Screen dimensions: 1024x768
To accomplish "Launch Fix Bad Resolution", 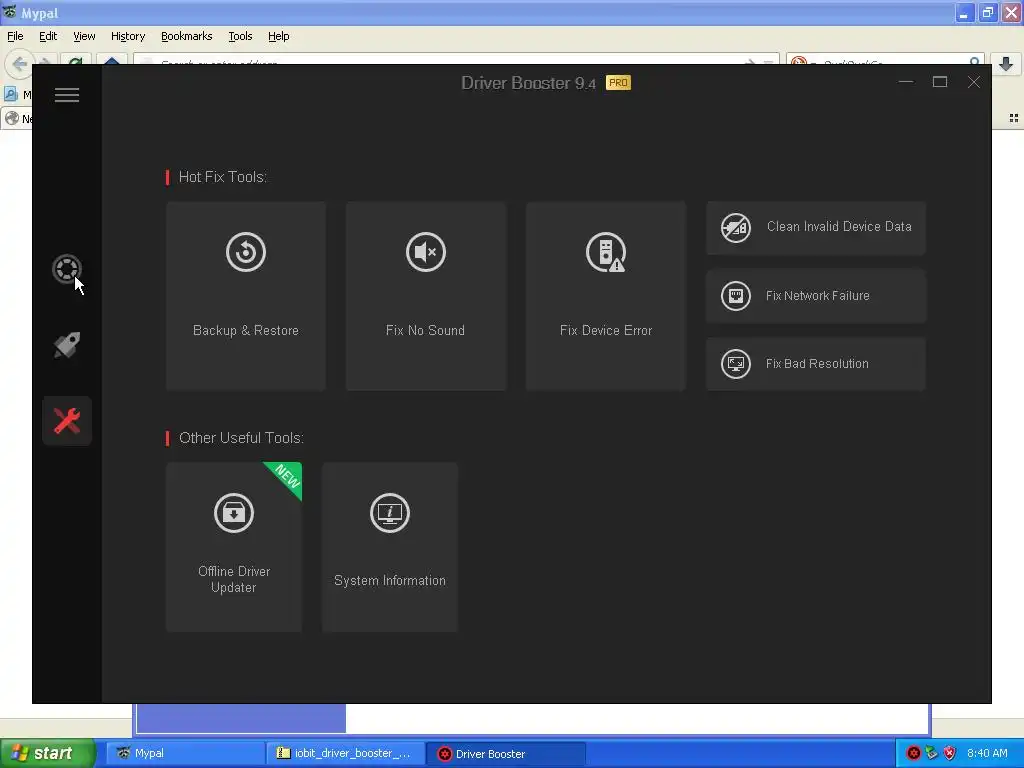I will click(816, 364).
